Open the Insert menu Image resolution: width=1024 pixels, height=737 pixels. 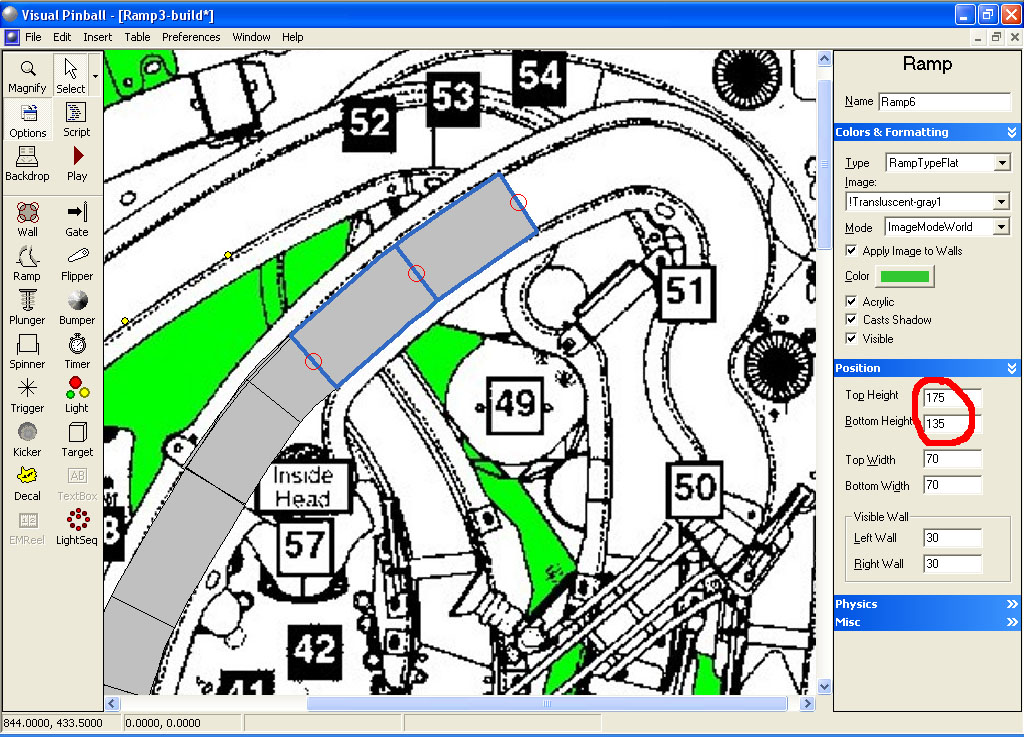coord(98,37)
